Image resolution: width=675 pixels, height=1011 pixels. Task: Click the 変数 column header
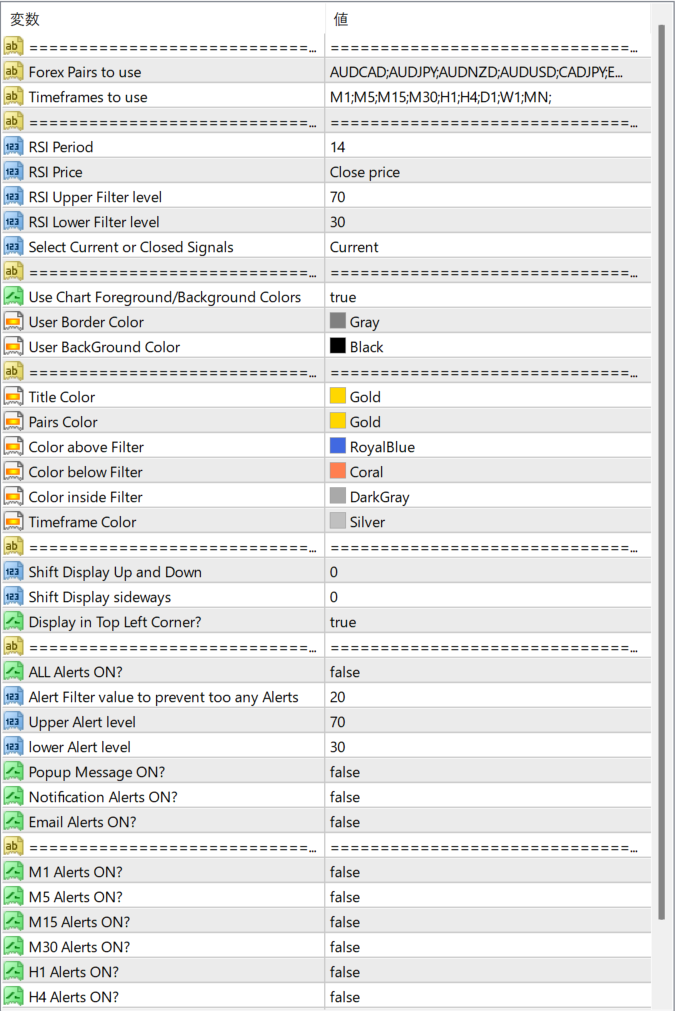[162, 19]
